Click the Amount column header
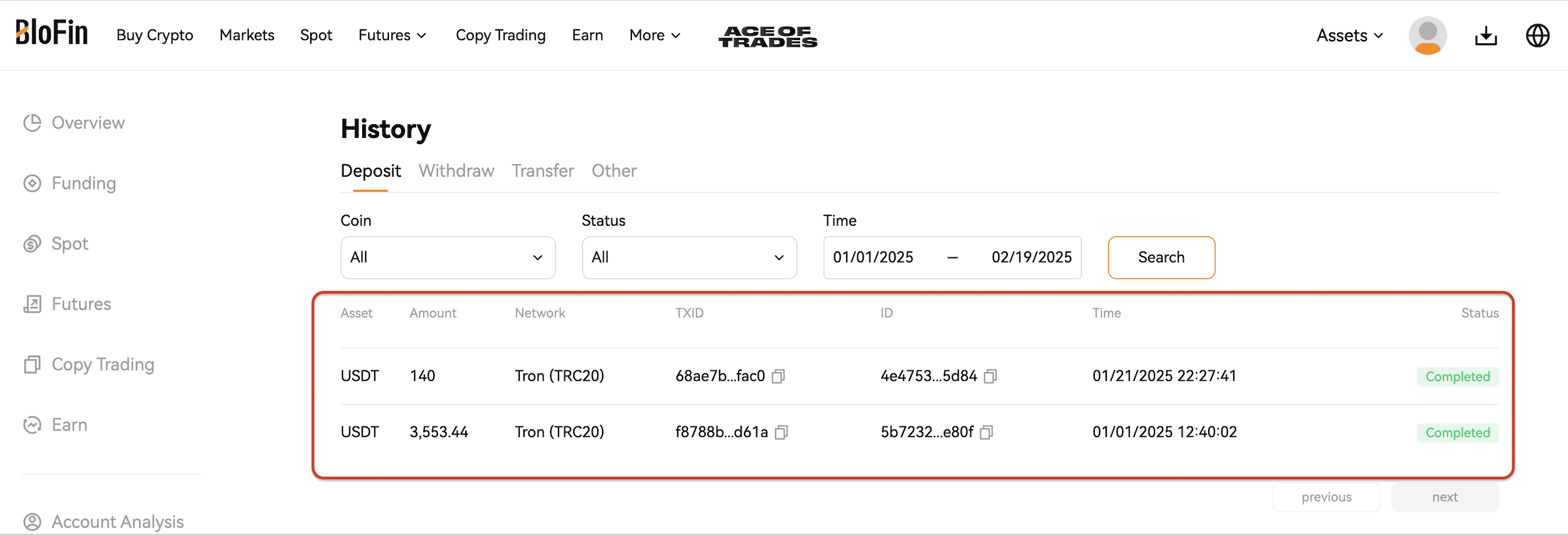 (x=433, y=313)
